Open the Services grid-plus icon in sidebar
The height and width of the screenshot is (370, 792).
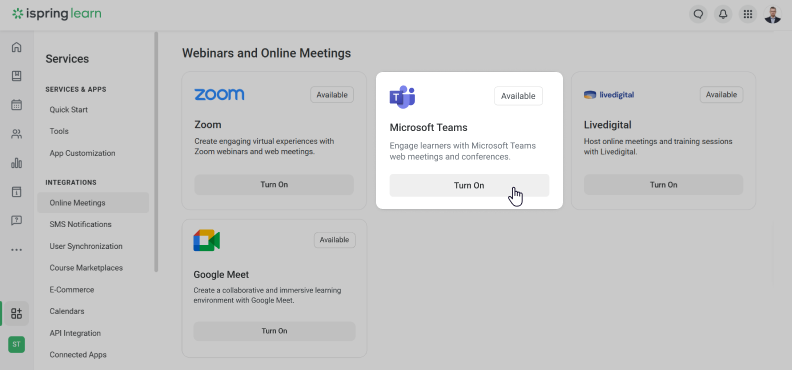tap(17, 313)
